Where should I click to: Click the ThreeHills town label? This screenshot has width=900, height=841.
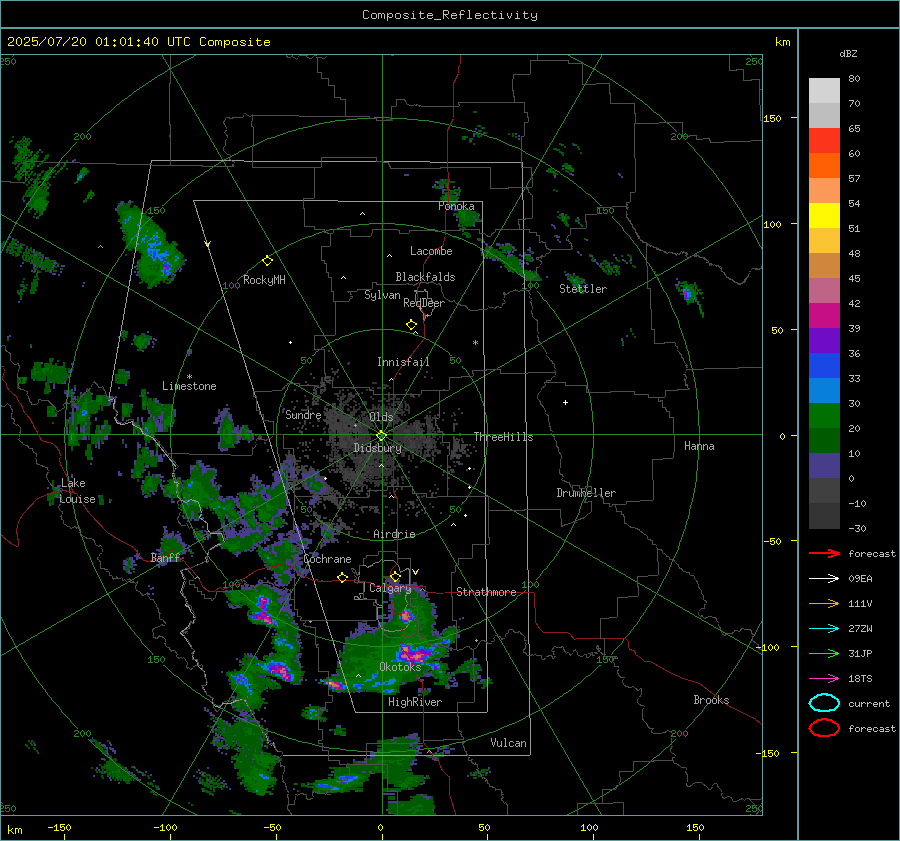point(503,437)
